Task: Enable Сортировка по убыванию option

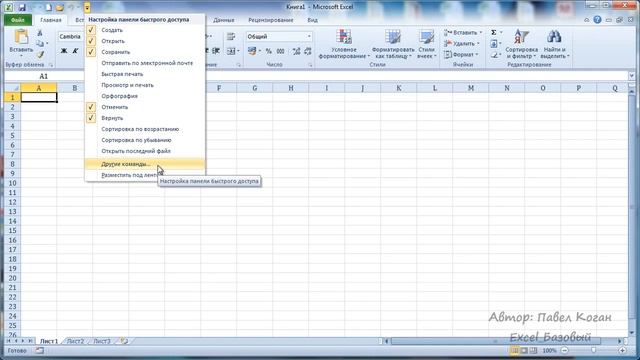Action: pos(144,140)
